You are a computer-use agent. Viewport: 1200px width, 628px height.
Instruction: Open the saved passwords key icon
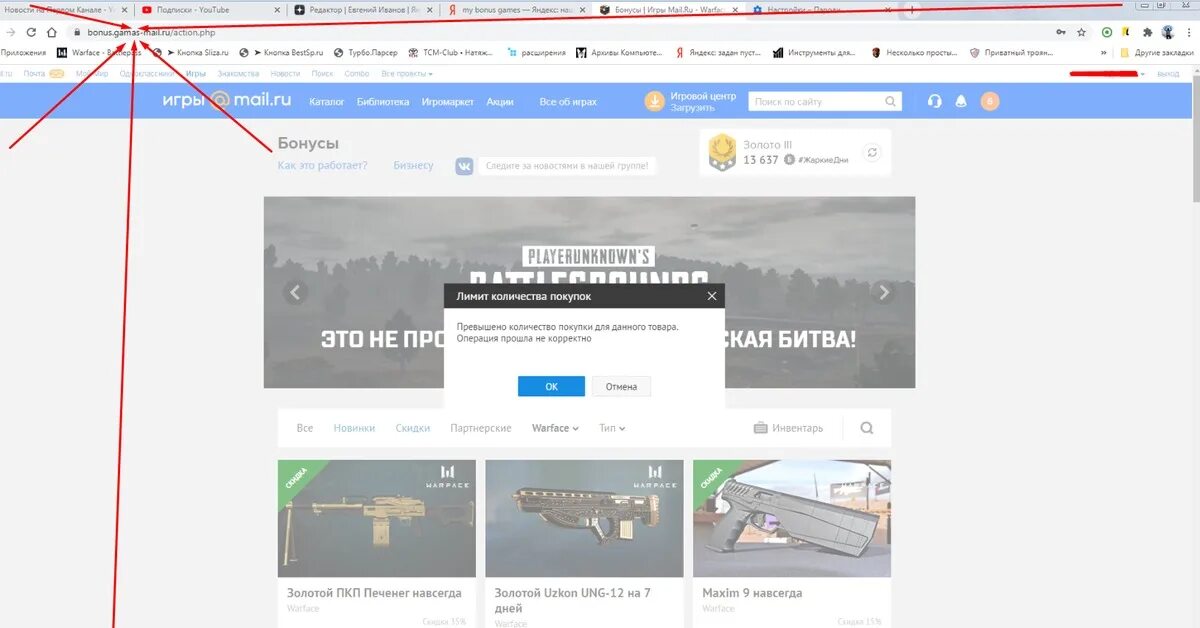(1061, 32)
